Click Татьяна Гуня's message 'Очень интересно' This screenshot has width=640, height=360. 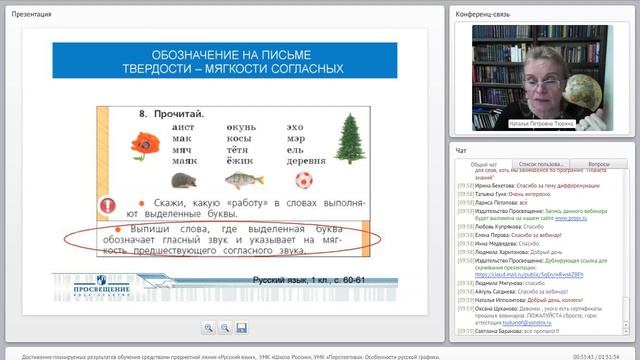tap(504, 194)
